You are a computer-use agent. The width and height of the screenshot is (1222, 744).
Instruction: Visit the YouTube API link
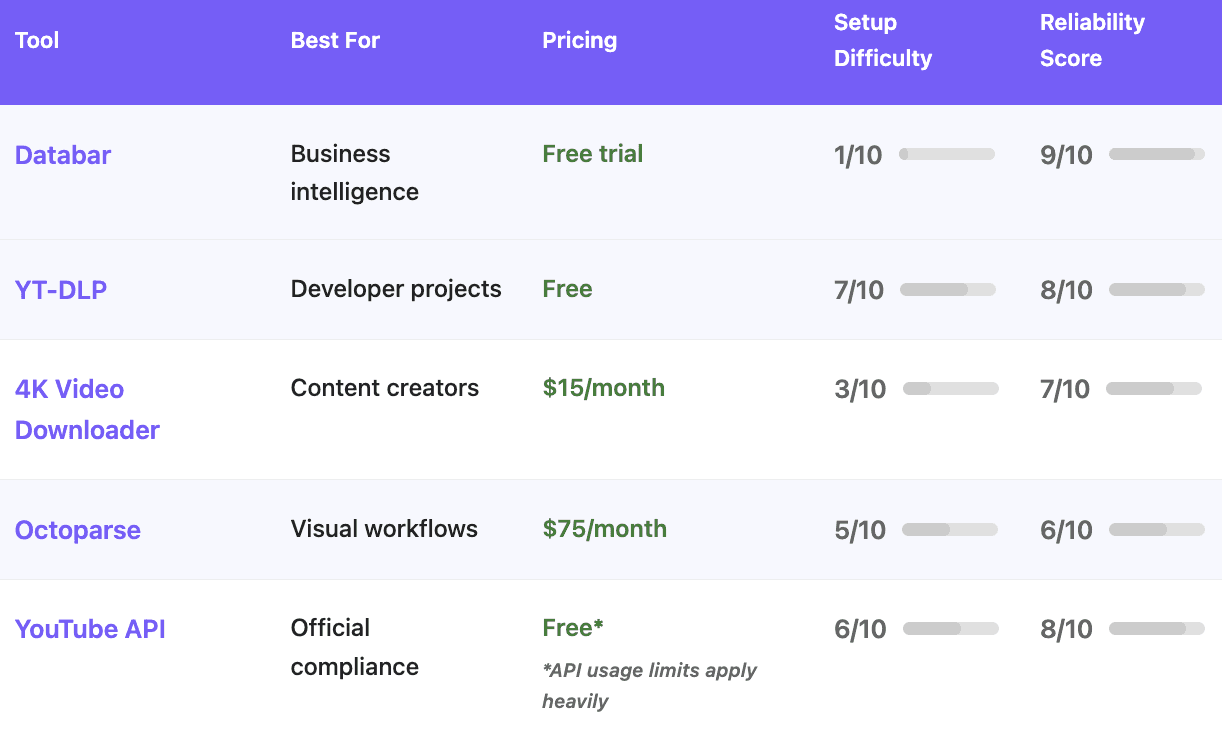[90, 629]
